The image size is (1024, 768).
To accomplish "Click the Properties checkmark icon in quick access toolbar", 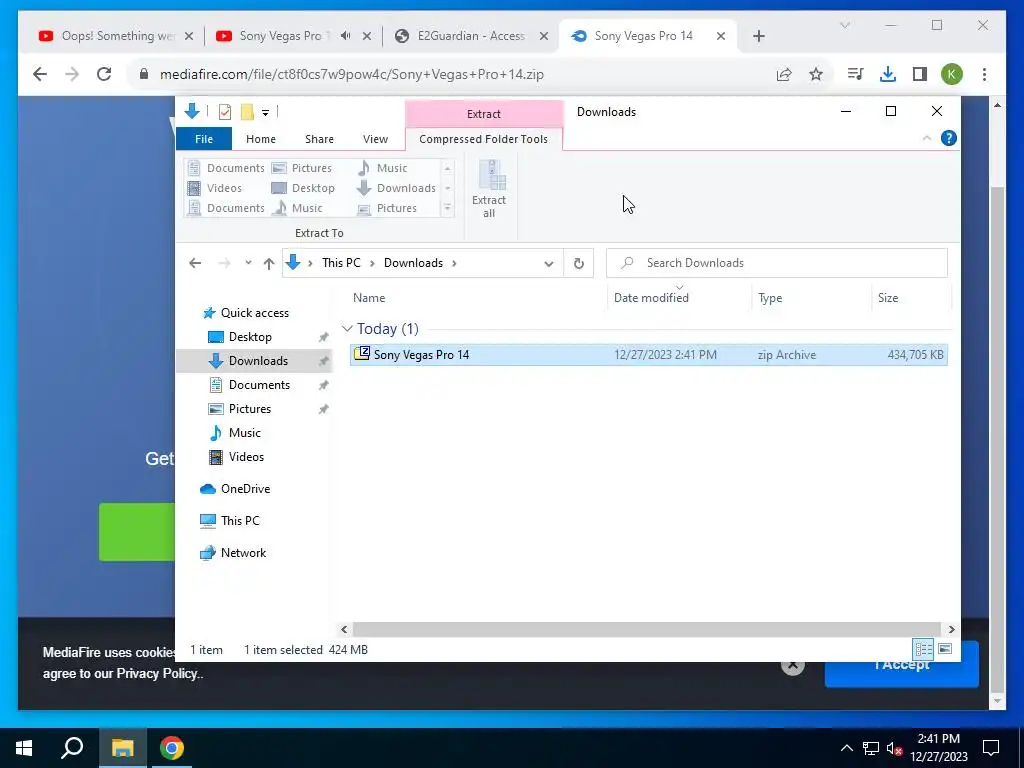I will (225, 112).
